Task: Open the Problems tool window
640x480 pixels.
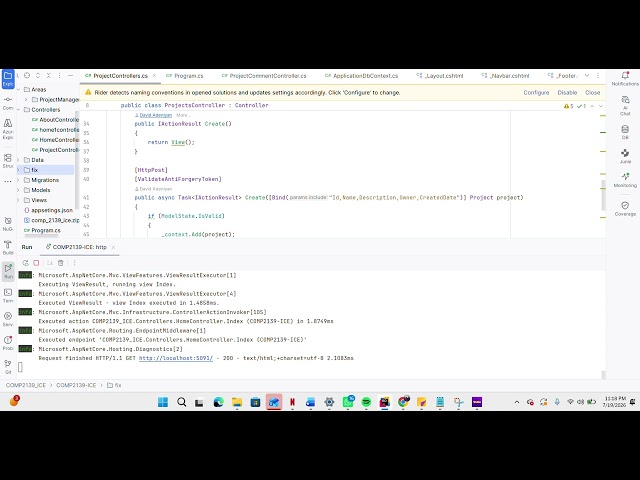Action: coord(8,343)
